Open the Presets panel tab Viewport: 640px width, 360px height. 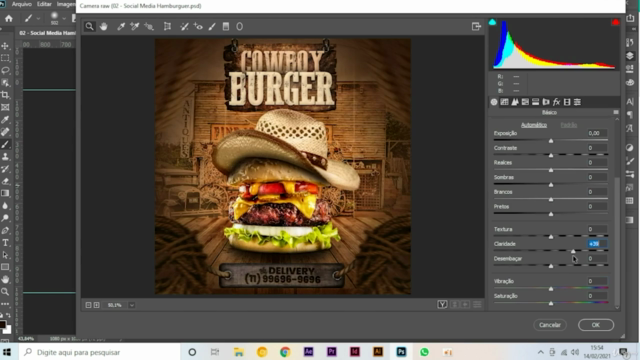pos(577,102)
